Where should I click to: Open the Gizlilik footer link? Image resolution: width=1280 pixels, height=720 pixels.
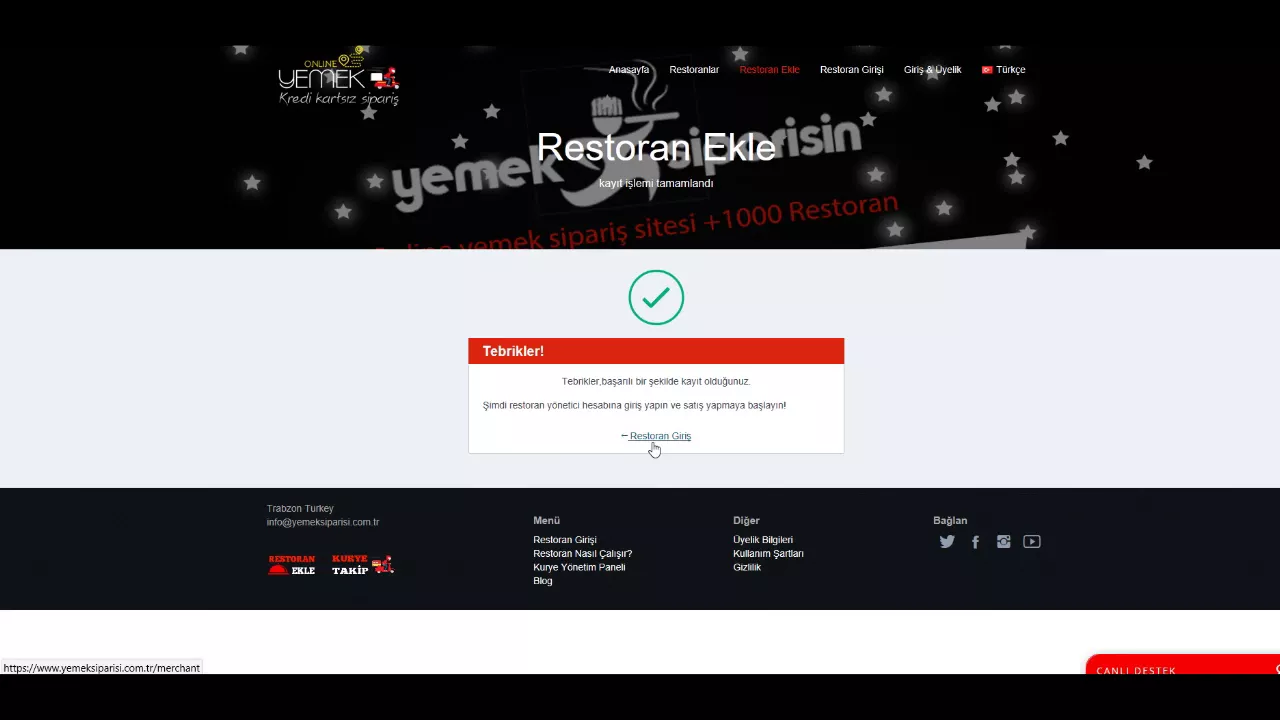pyautogui.click(x=747, y=567)
